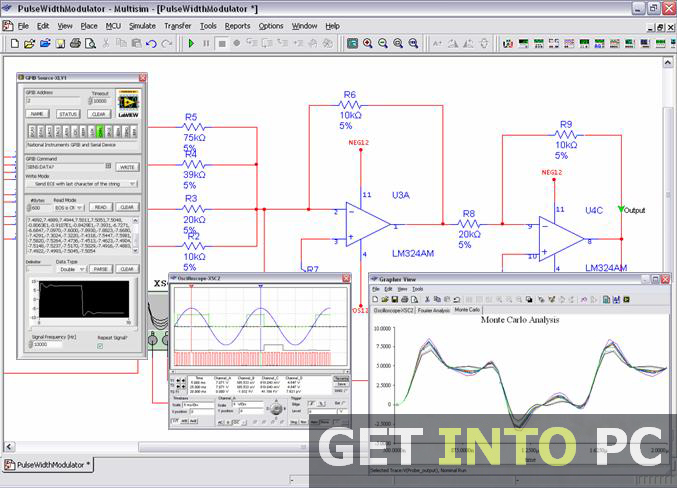This screenshot has width=677, height=488.
Task: Create a new design file in main toolbar
Action: click(15, 43)
